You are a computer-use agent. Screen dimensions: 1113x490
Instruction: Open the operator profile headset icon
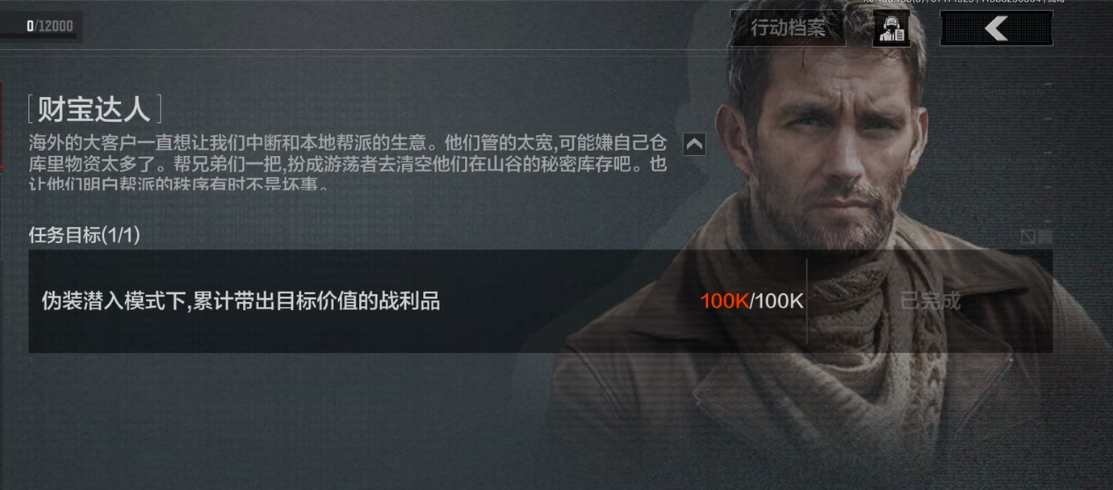[891, 28]
